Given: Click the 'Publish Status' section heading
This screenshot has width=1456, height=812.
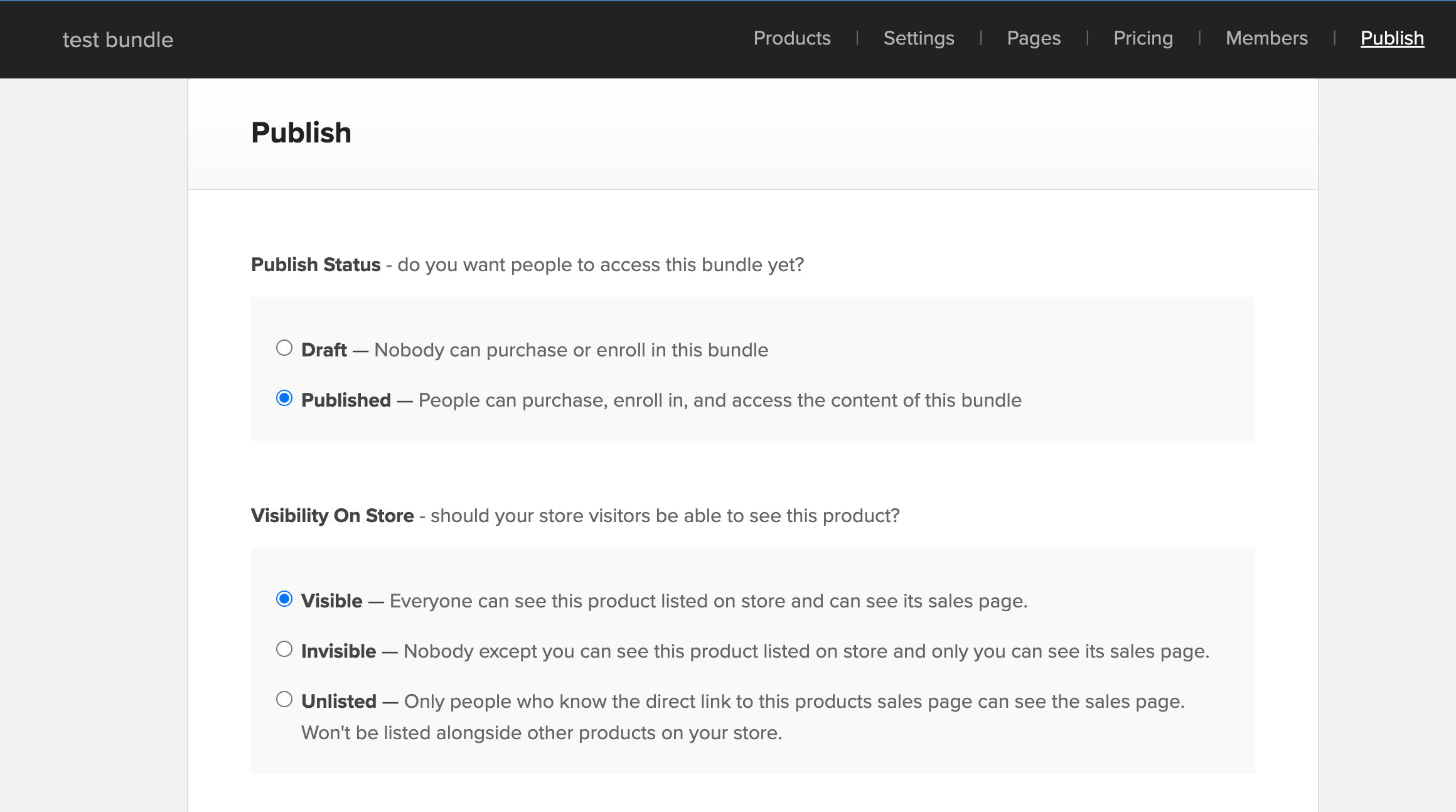Looking at the screenshot, I should 316,265.
